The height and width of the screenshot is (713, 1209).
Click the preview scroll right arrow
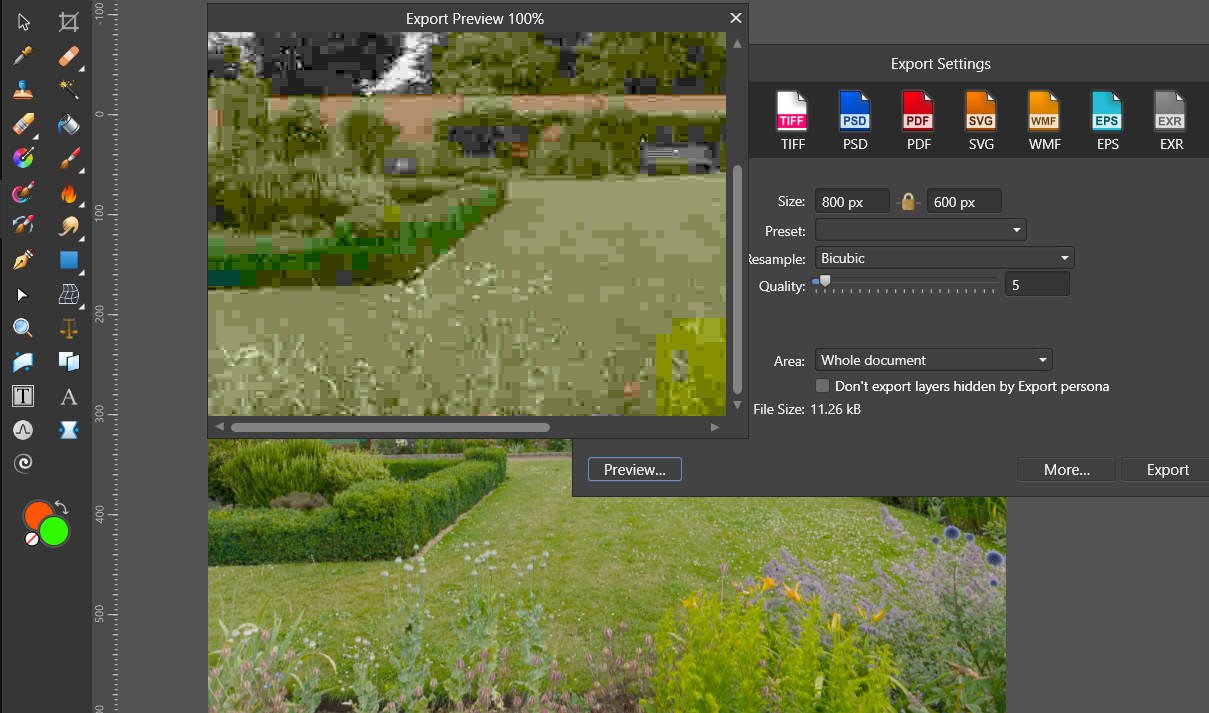(715, 427)
